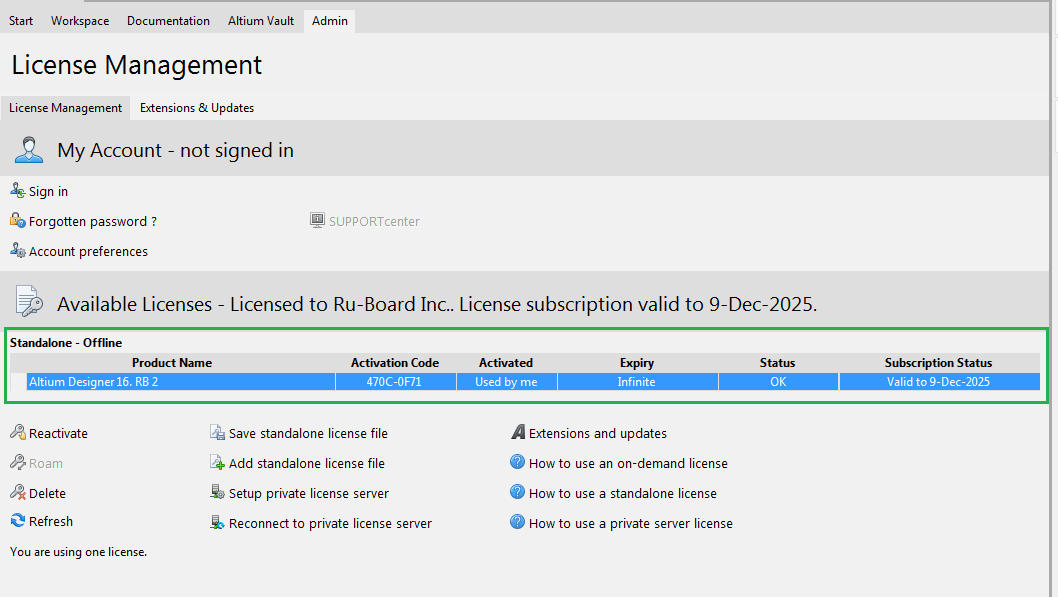Click the Subscription Status column header
The width and height of the screenshot is (1058, 597).
click(x=938, y=363)
